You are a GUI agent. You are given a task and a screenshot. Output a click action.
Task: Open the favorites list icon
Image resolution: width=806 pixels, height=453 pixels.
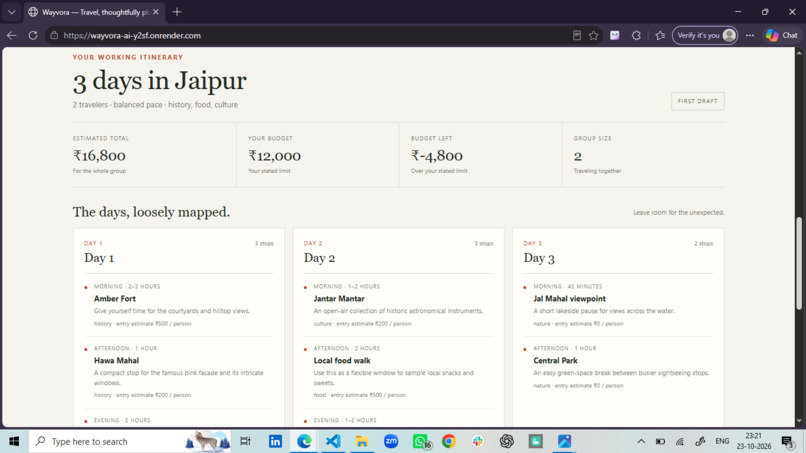click(x=660, y=35)
